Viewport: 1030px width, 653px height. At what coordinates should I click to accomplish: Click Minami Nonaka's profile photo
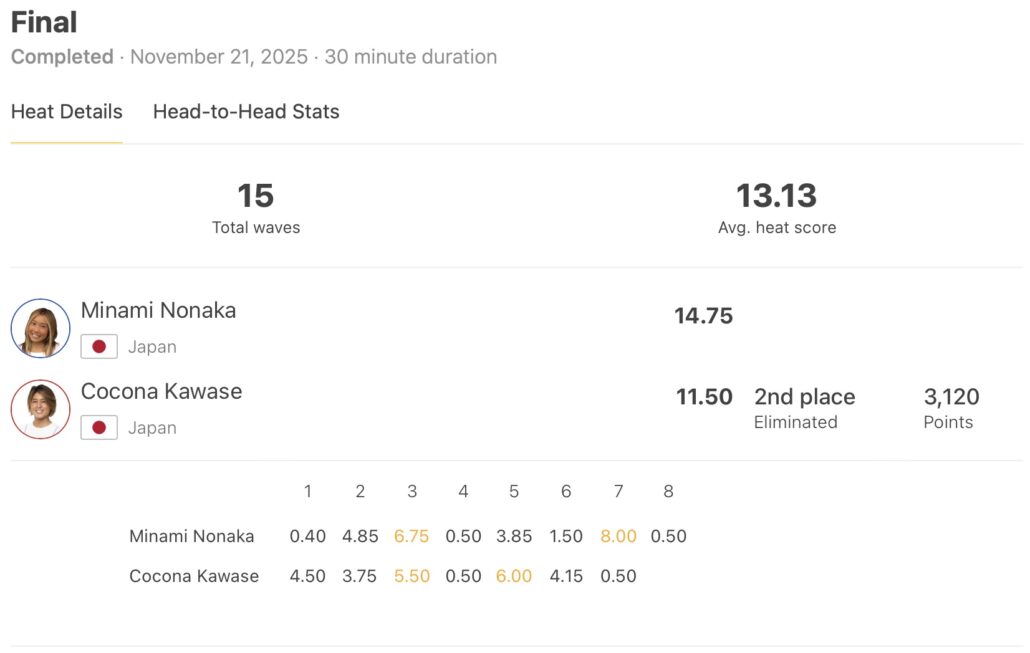click(41, 328)
